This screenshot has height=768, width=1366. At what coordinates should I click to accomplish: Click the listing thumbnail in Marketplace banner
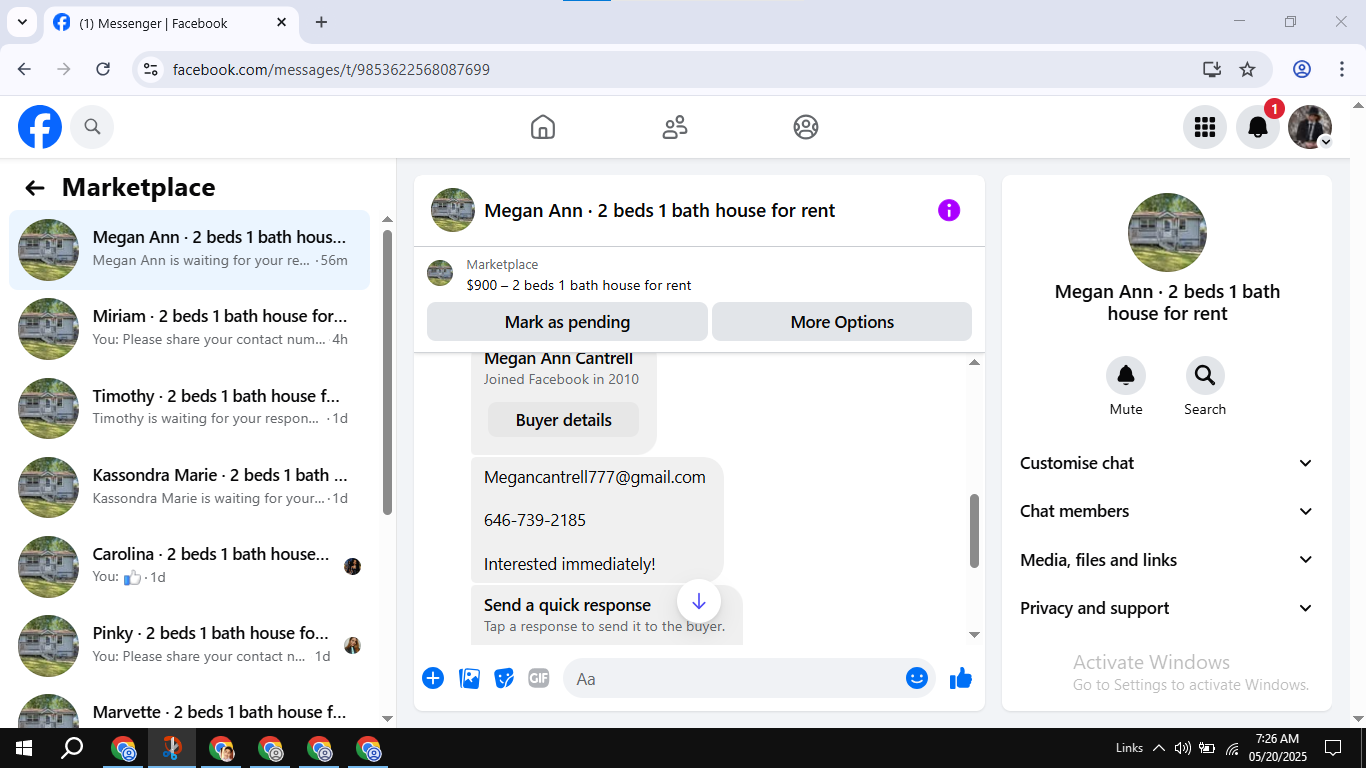pos(440,273)
